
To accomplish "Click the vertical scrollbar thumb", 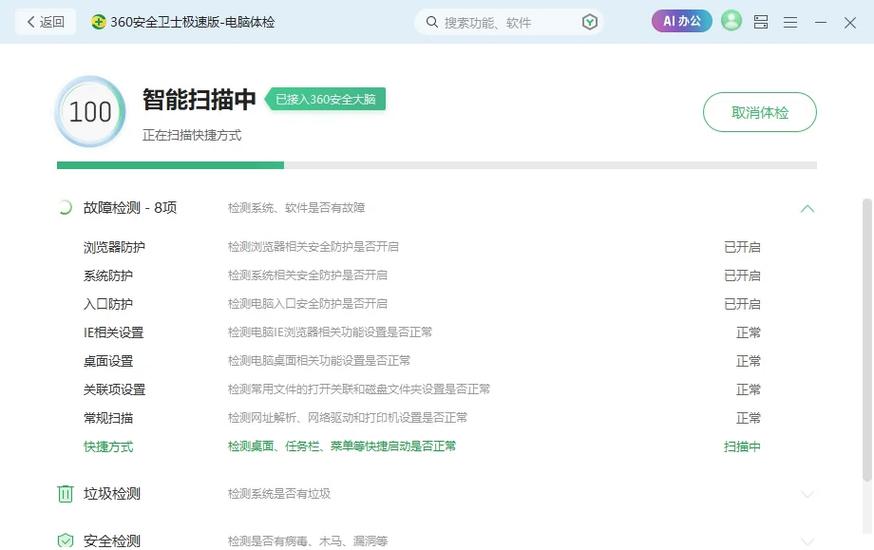I will point(867,340).
